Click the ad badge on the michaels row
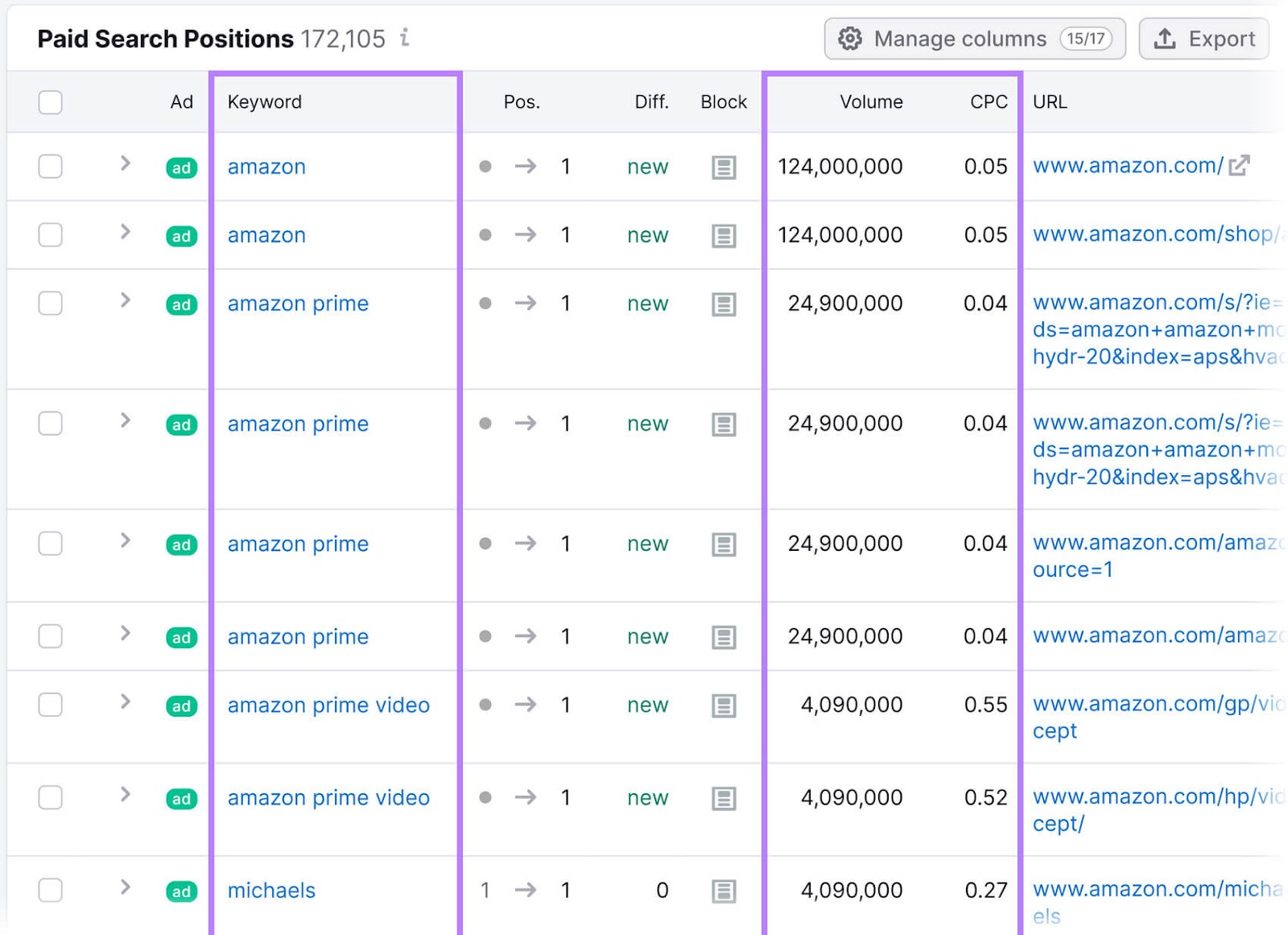 [x=181, y=891]
